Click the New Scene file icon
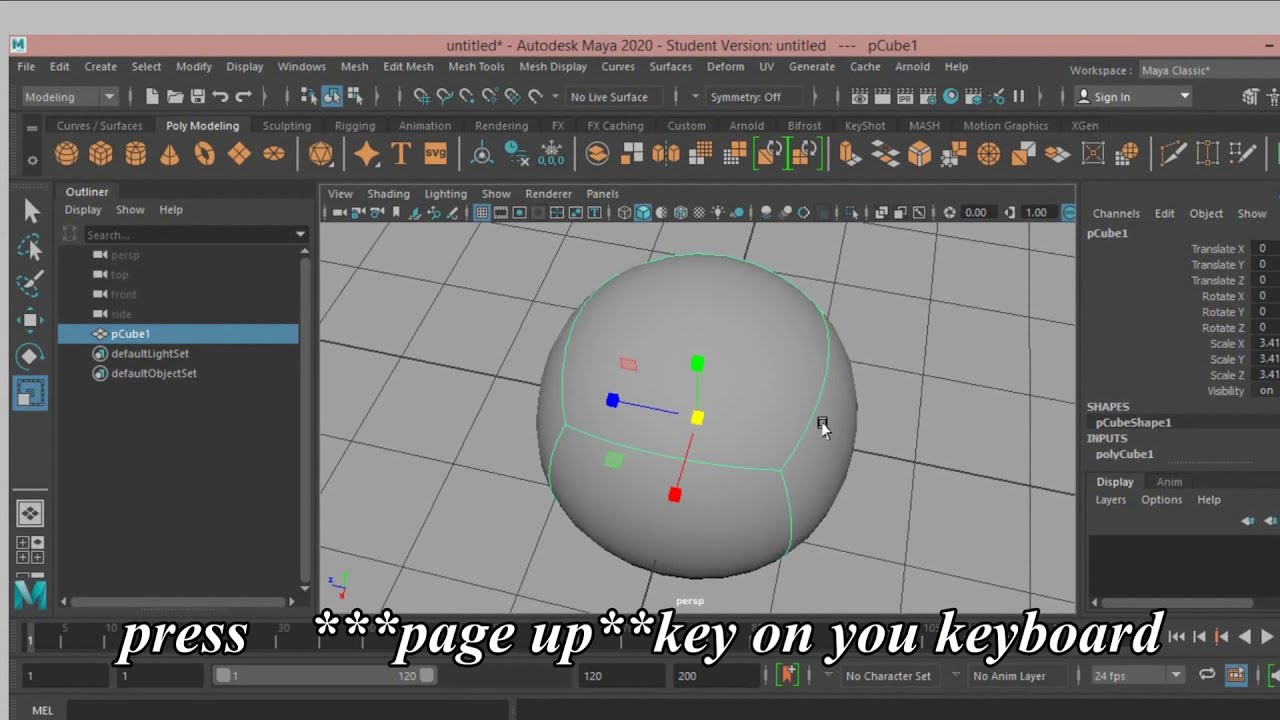Screen dimensions: 1280x720 click(152, 97)
